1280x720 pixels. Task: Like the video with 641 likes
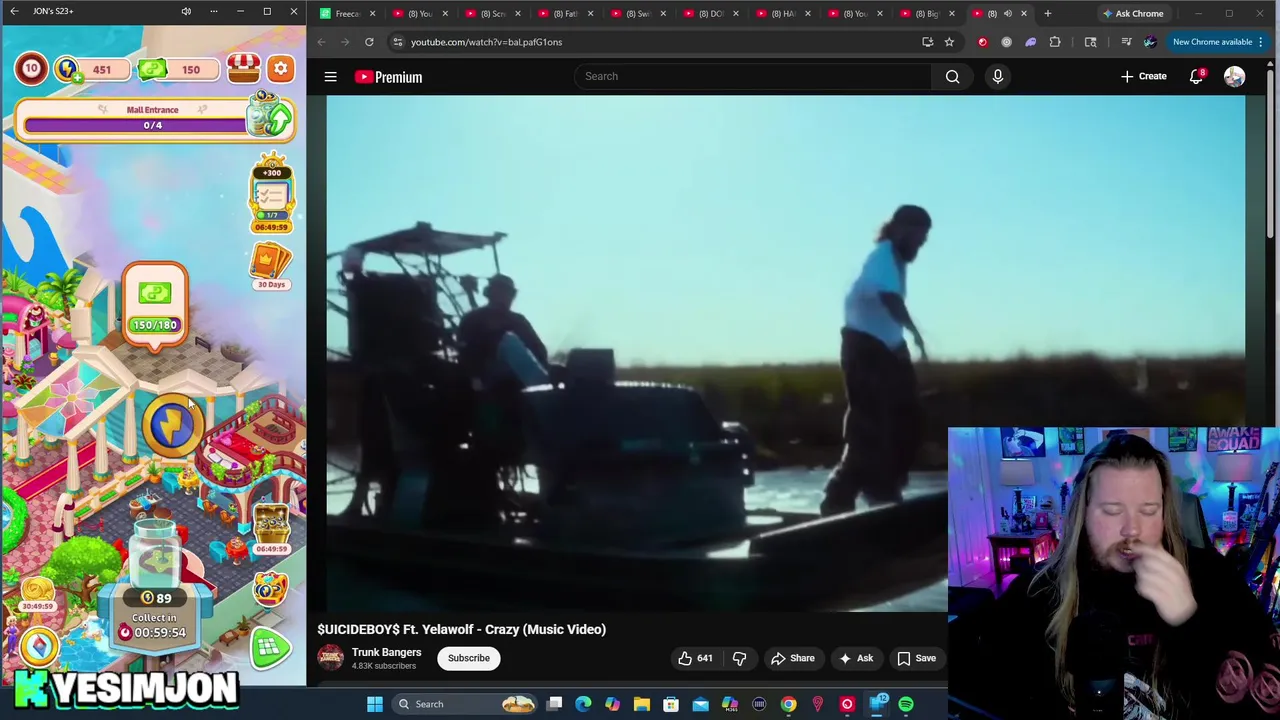[695, 658]
